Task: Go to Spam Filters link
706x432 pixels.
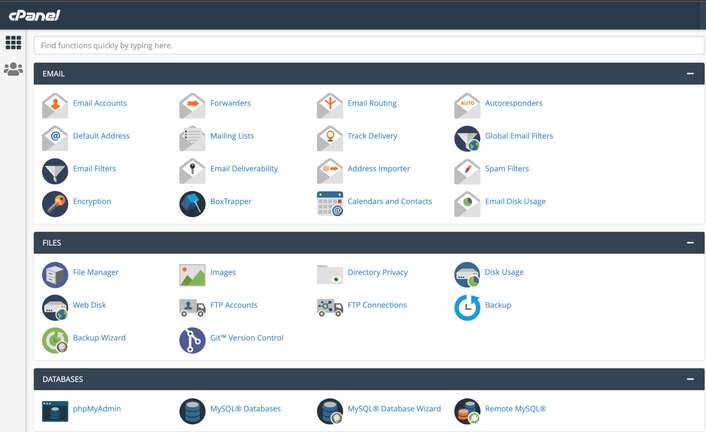Action: (507, 168)
